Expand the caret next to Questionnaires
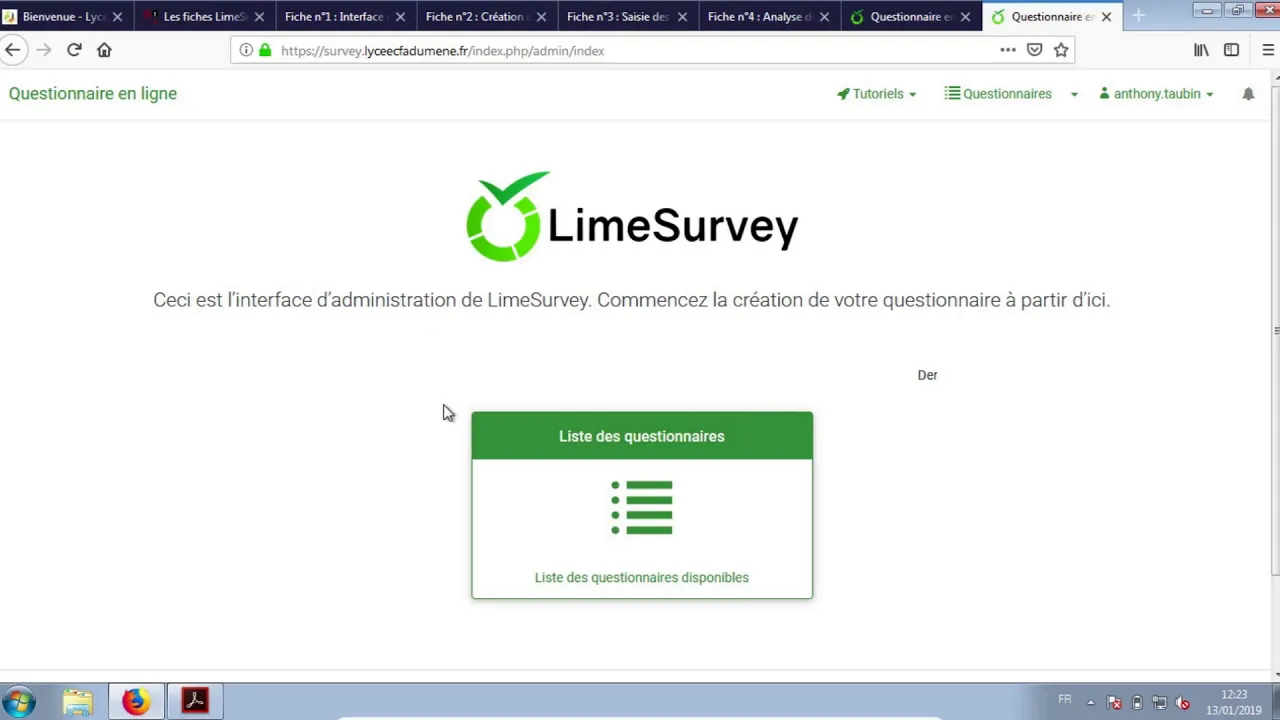The height and width of the screenshot is (720, 1280). [x=1074, y=94]
